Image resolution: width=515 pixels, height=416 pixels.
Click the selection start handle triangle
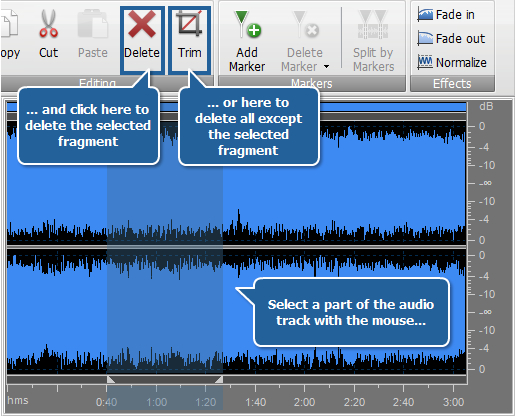tap(111, 379)
